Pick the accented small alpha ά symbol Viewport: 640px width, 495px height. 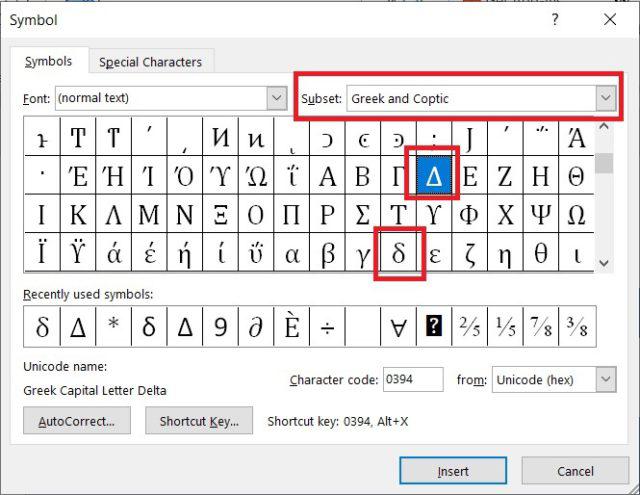(113, 253)
